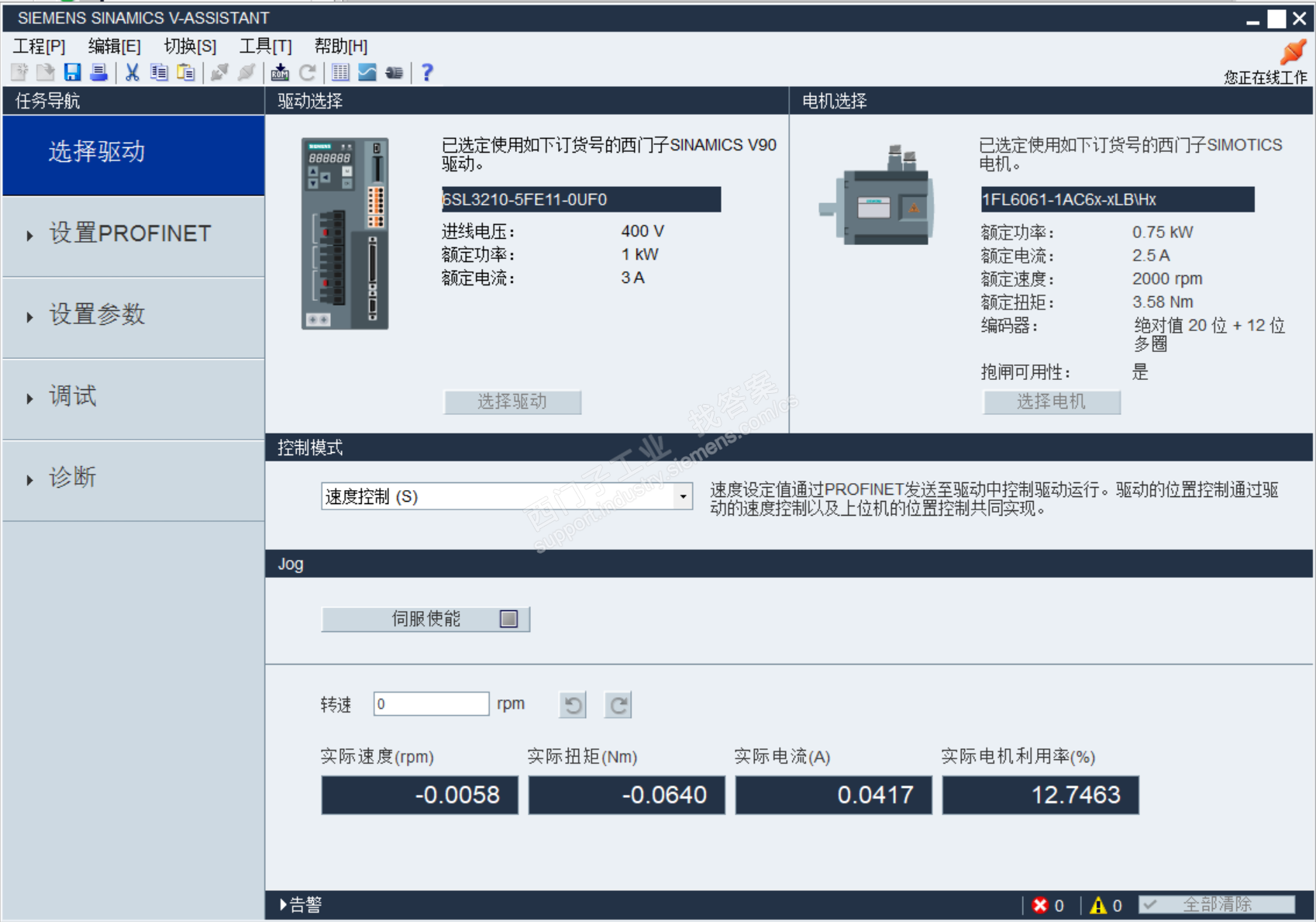Click the yellow warning triangle icon

1098,905
